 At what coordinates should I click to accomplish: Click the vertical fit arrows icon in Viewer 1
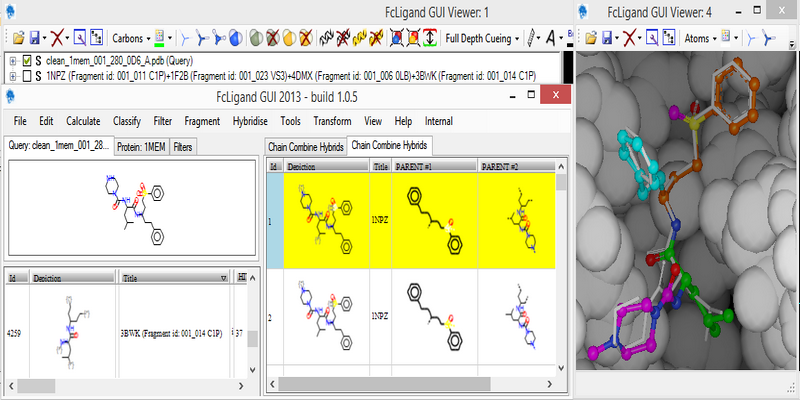tap(430, 39)
